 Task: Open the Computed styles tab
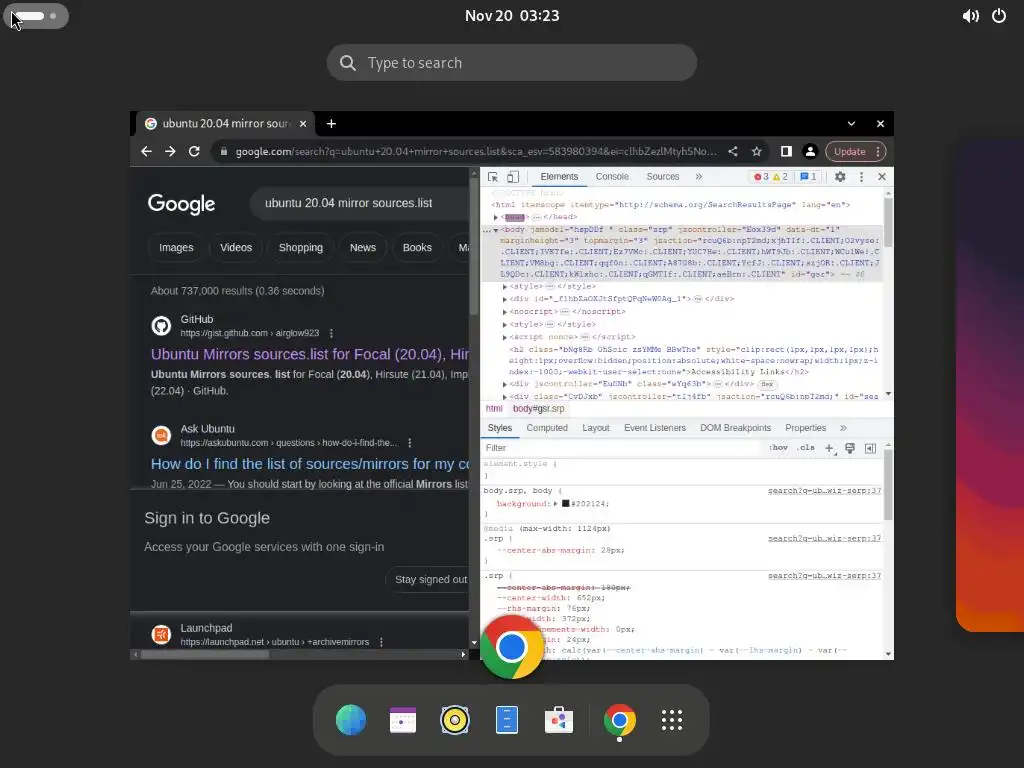click(547, 428)
